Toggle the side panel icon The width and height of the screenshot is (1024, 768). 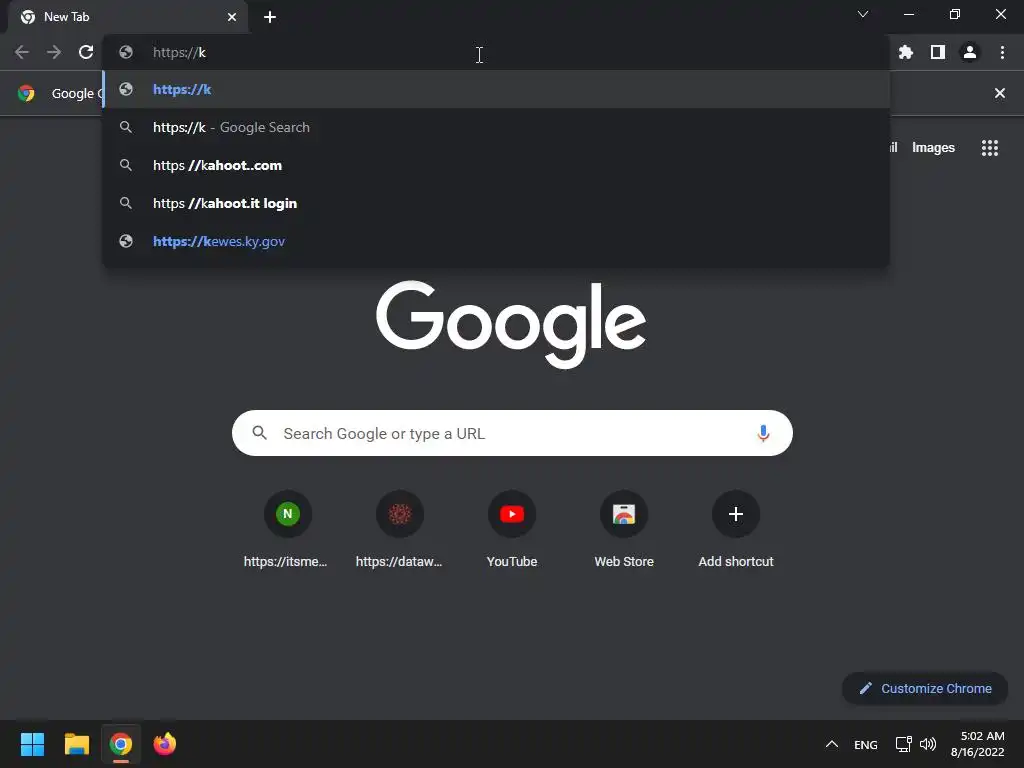pos(938,52)
